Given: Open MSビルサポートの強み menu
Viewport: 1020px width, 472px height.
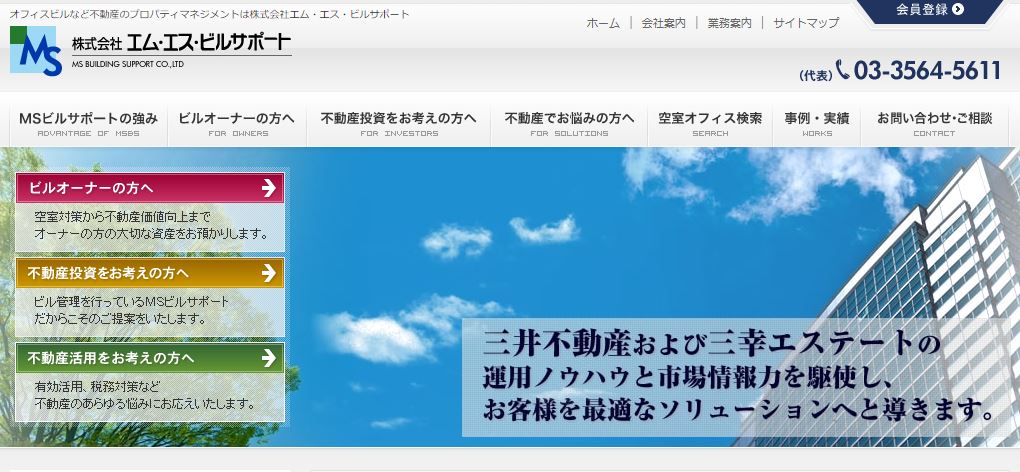Looking at the screenshot, I should point(88,124).
